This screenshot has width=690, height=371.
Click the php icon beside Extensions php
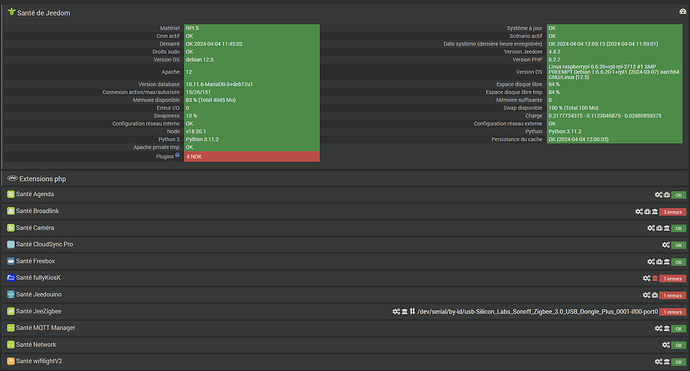click(12, 178)
